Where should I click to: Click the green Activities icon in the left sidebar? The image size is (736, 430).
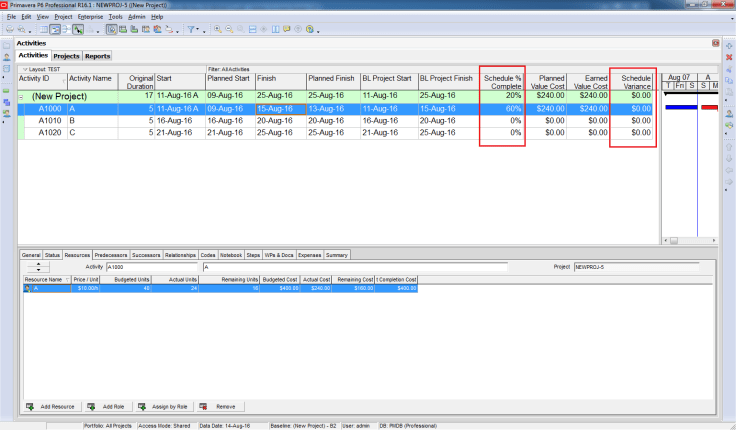(7, 91)
